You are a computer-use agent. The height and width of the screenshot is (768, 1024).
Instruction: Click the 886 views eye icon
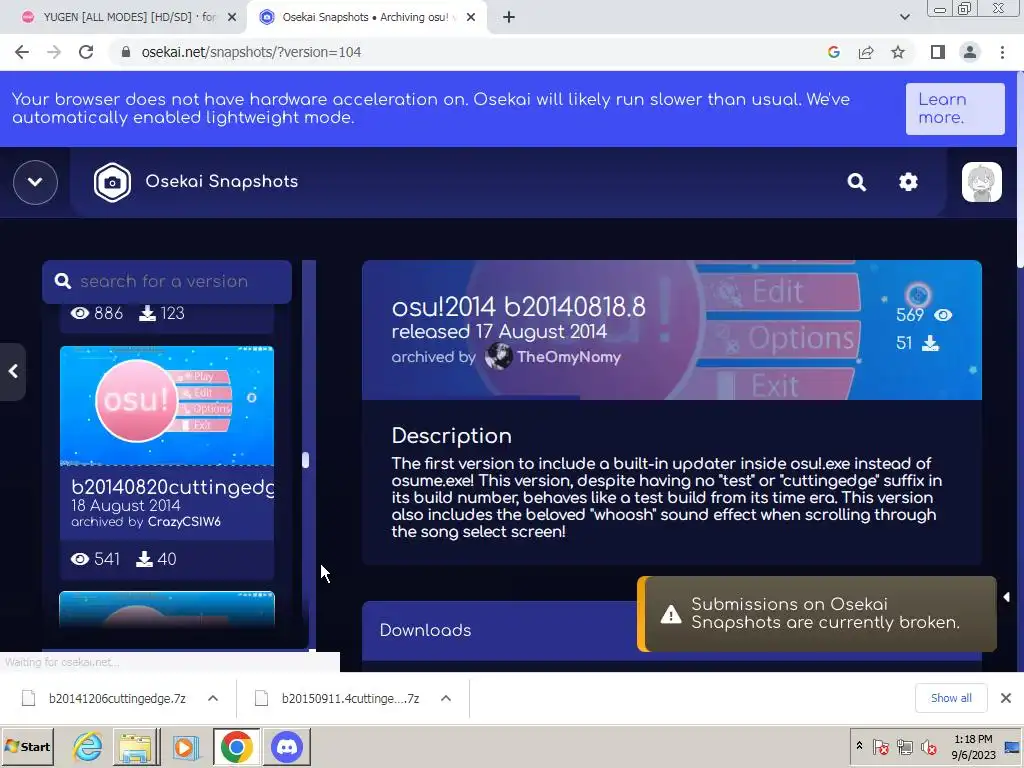pos(80,313)
